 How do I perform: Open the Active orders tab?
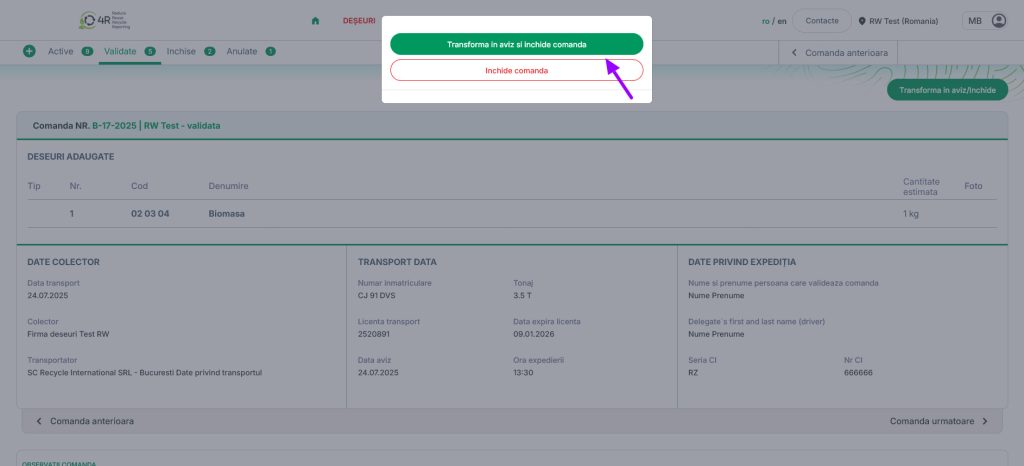61,51
